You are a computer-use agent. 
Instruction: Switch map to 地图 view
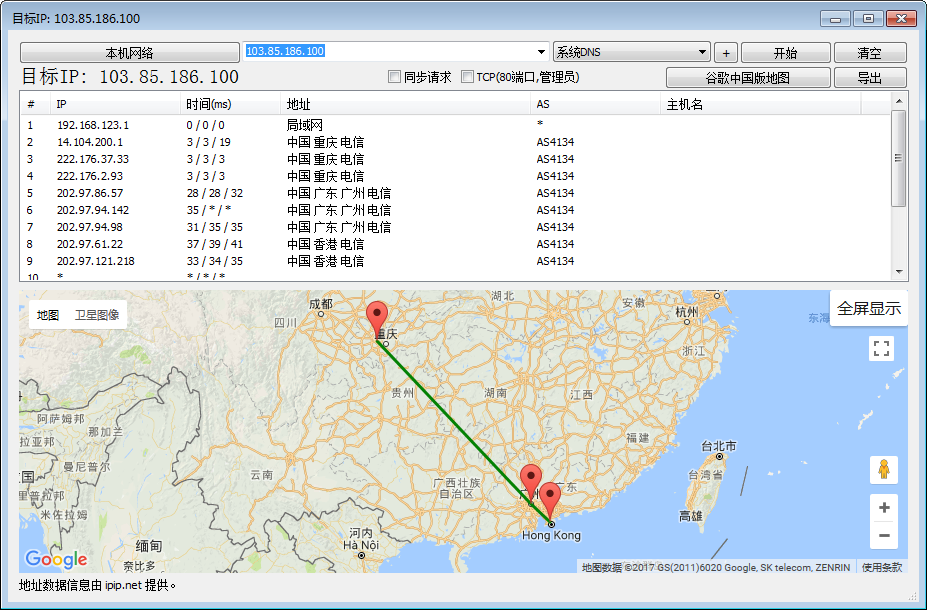48,315
